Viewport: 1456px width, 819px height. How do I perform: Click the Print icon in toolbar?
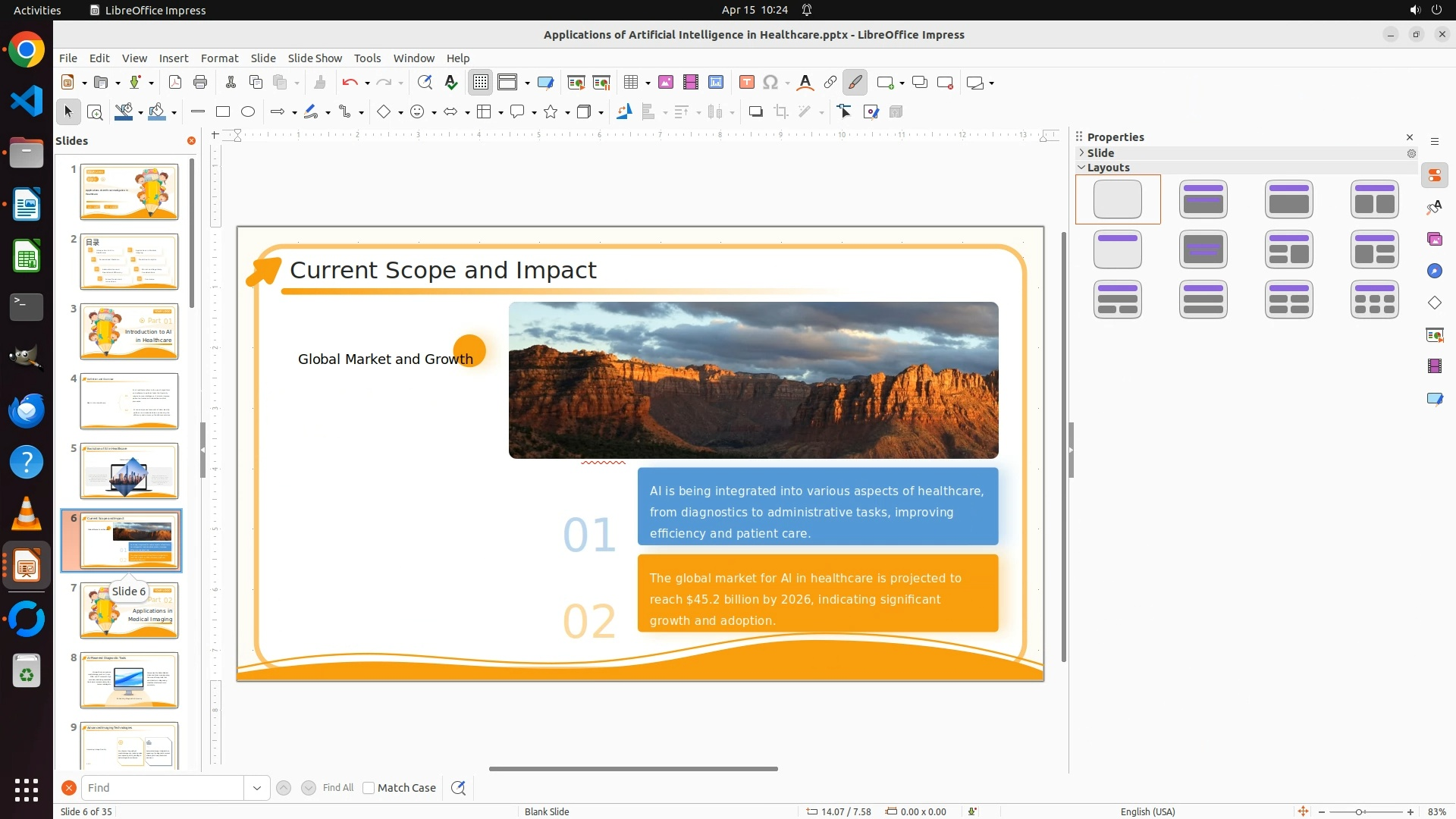(x=200, y=83)
